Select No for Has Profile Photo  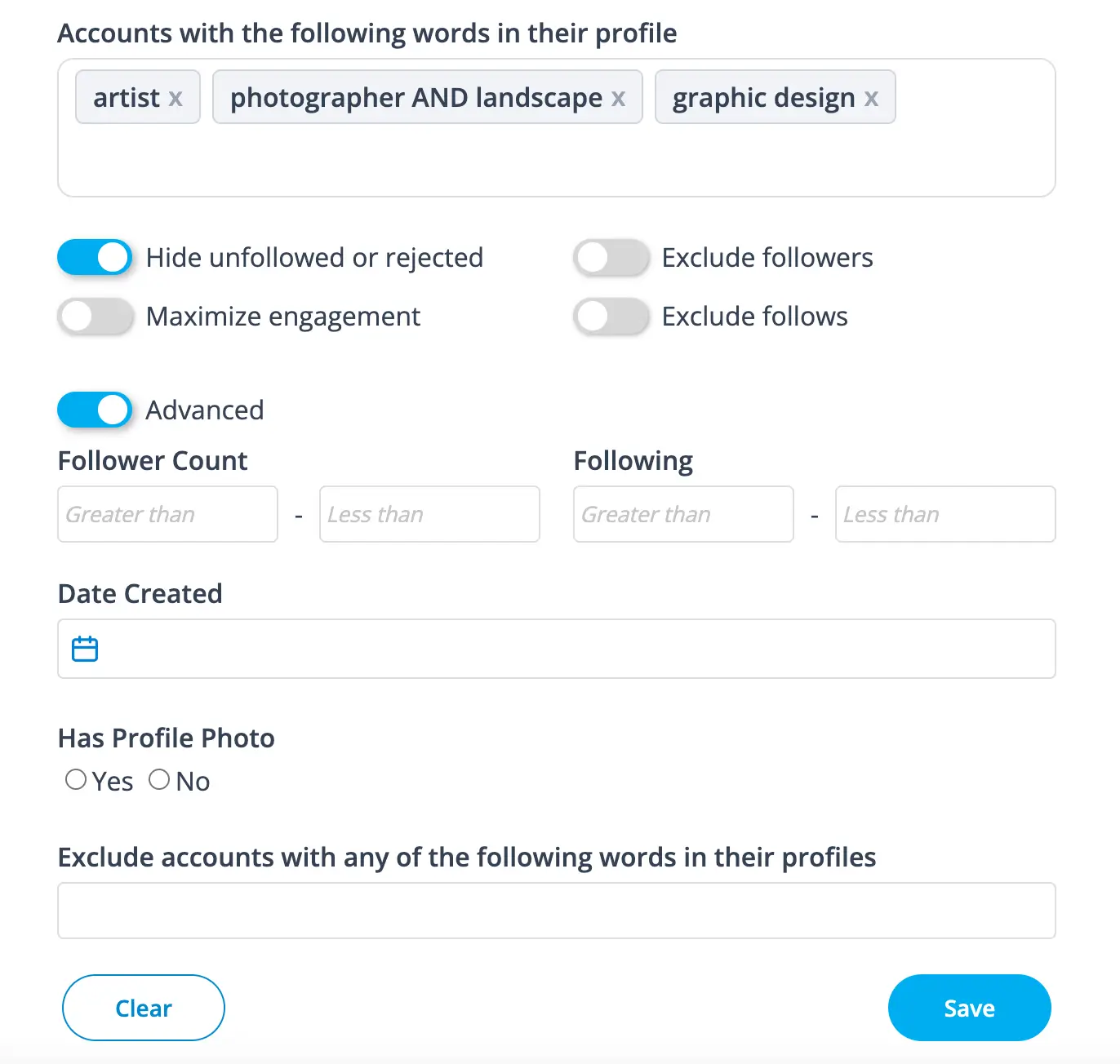coord(159,780)
